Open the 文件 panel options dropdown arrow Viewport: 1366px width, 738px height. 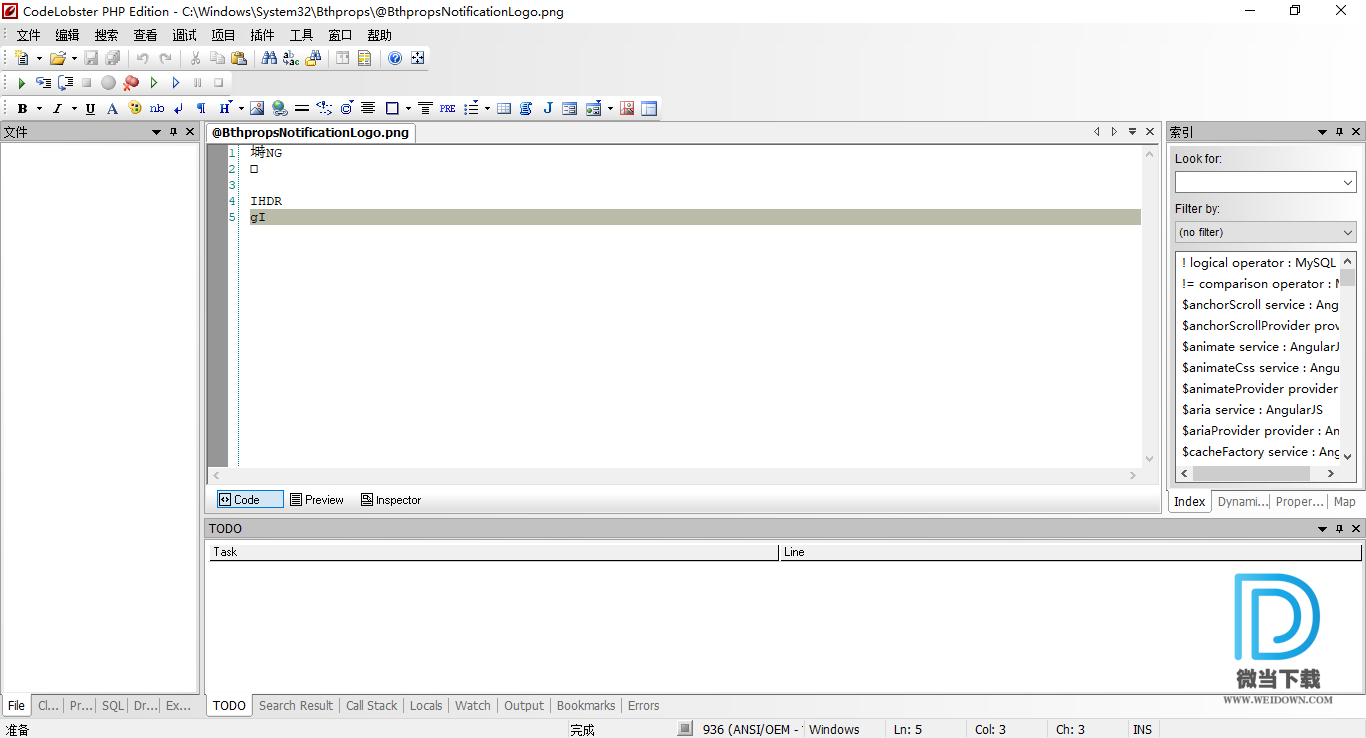click(x=156, y=132)
